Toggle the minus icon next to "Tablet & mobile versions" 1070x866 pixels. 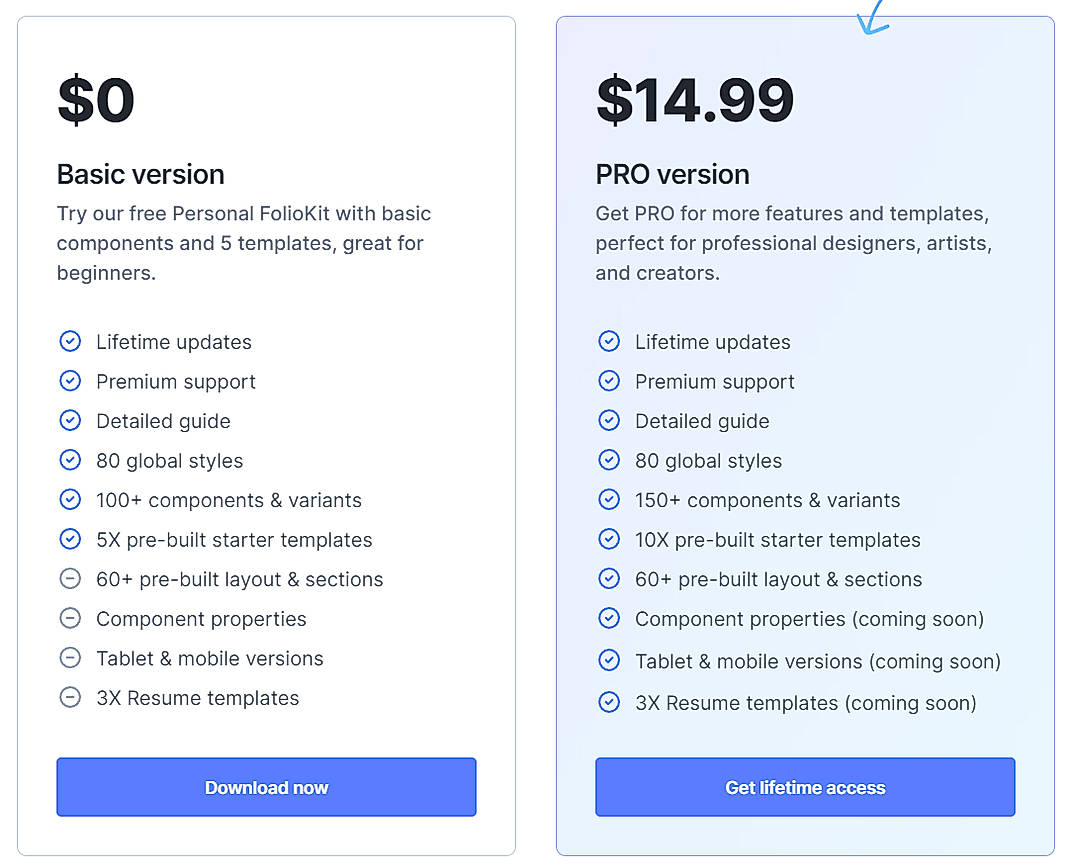click(x=70, y=658)
